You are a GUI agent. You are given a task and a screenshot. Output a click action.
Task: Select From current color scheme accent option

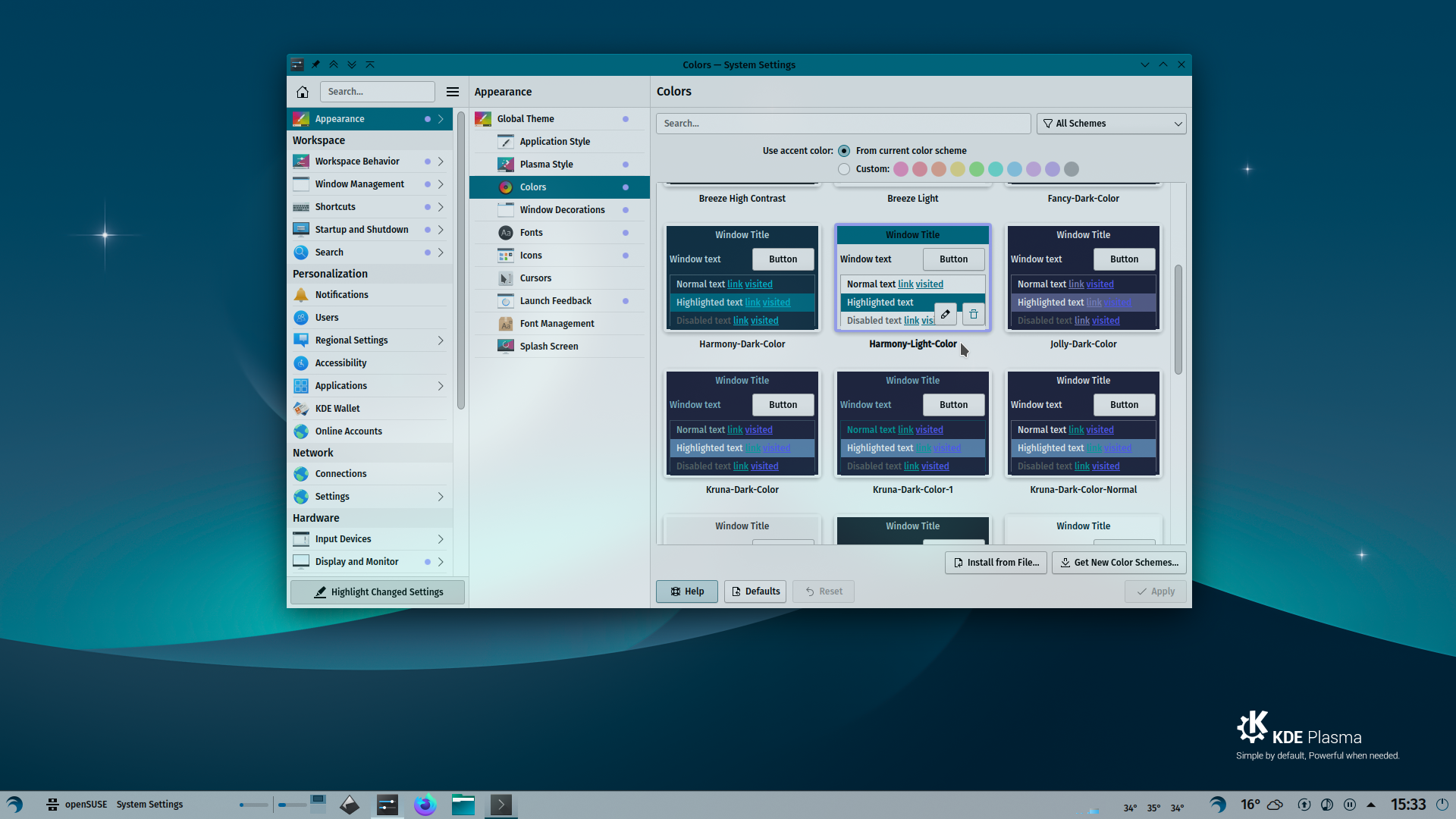(x=844, y=150)
